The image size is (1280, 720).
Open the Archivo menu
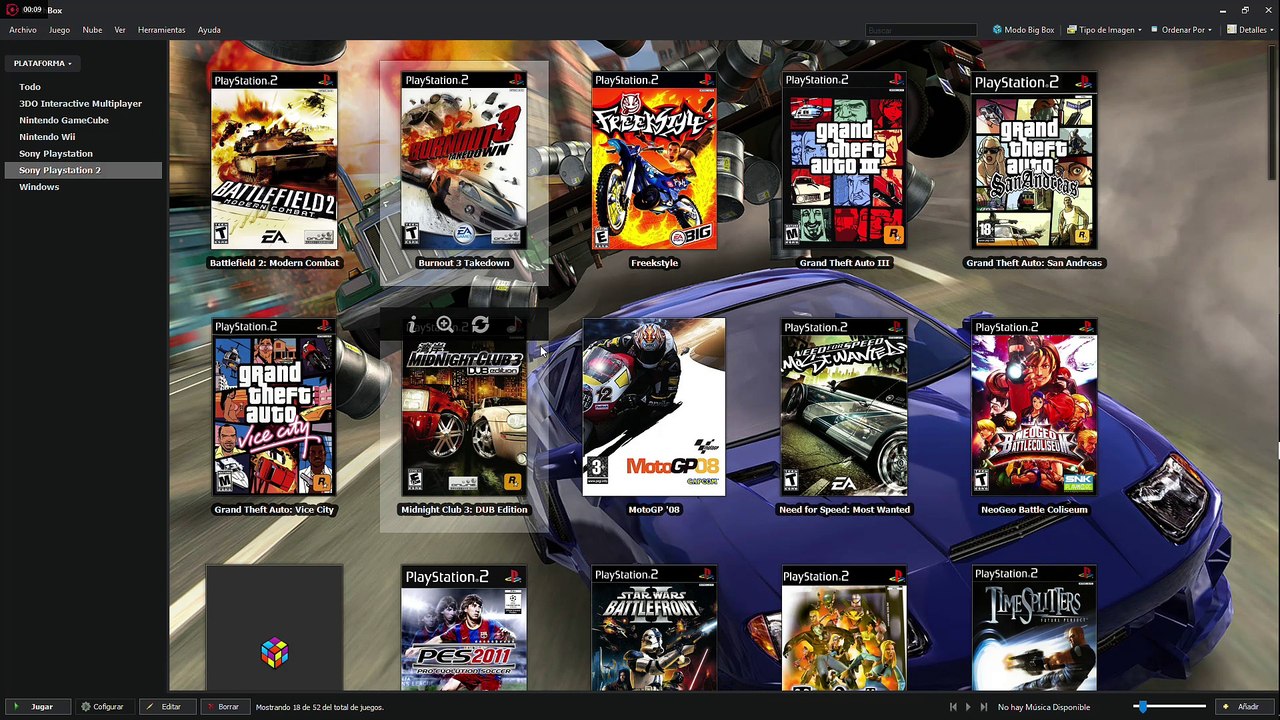pyautogui.click(x=23, y=30)
